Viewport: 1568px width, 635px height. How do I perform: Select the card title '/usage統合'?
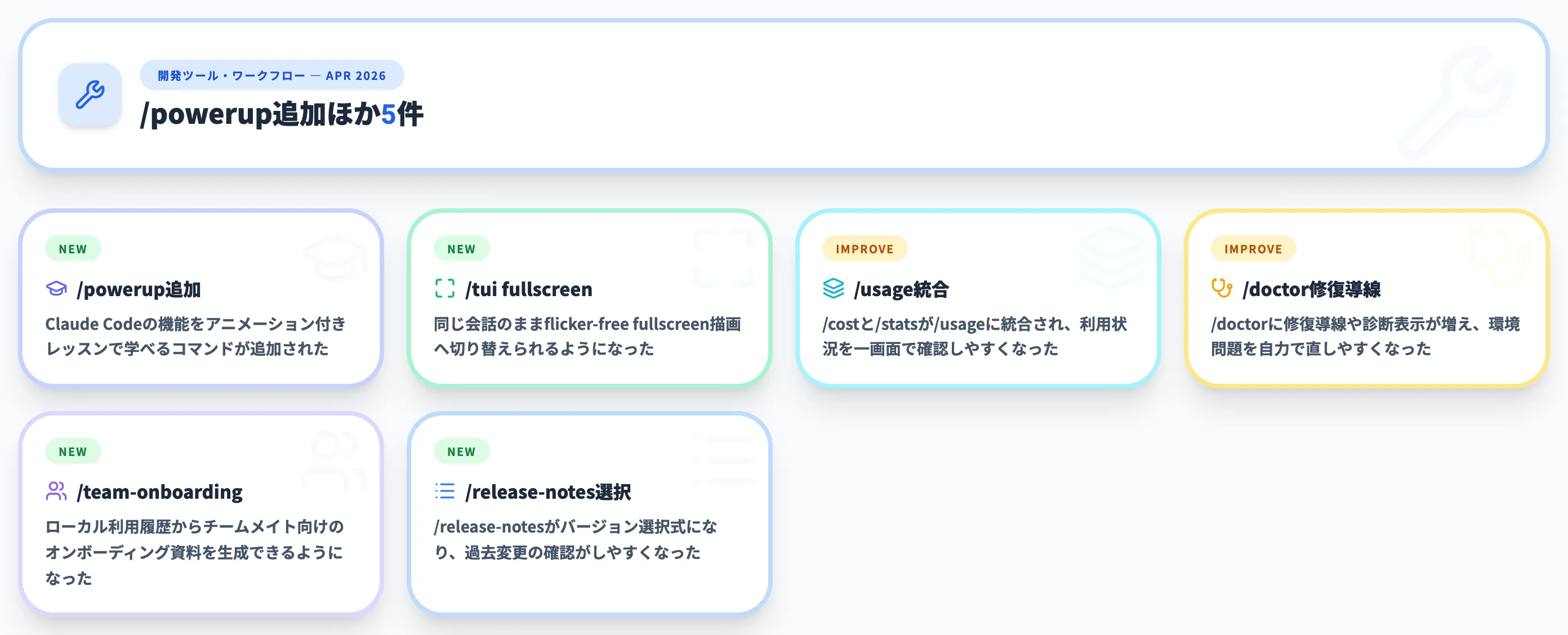902,289
